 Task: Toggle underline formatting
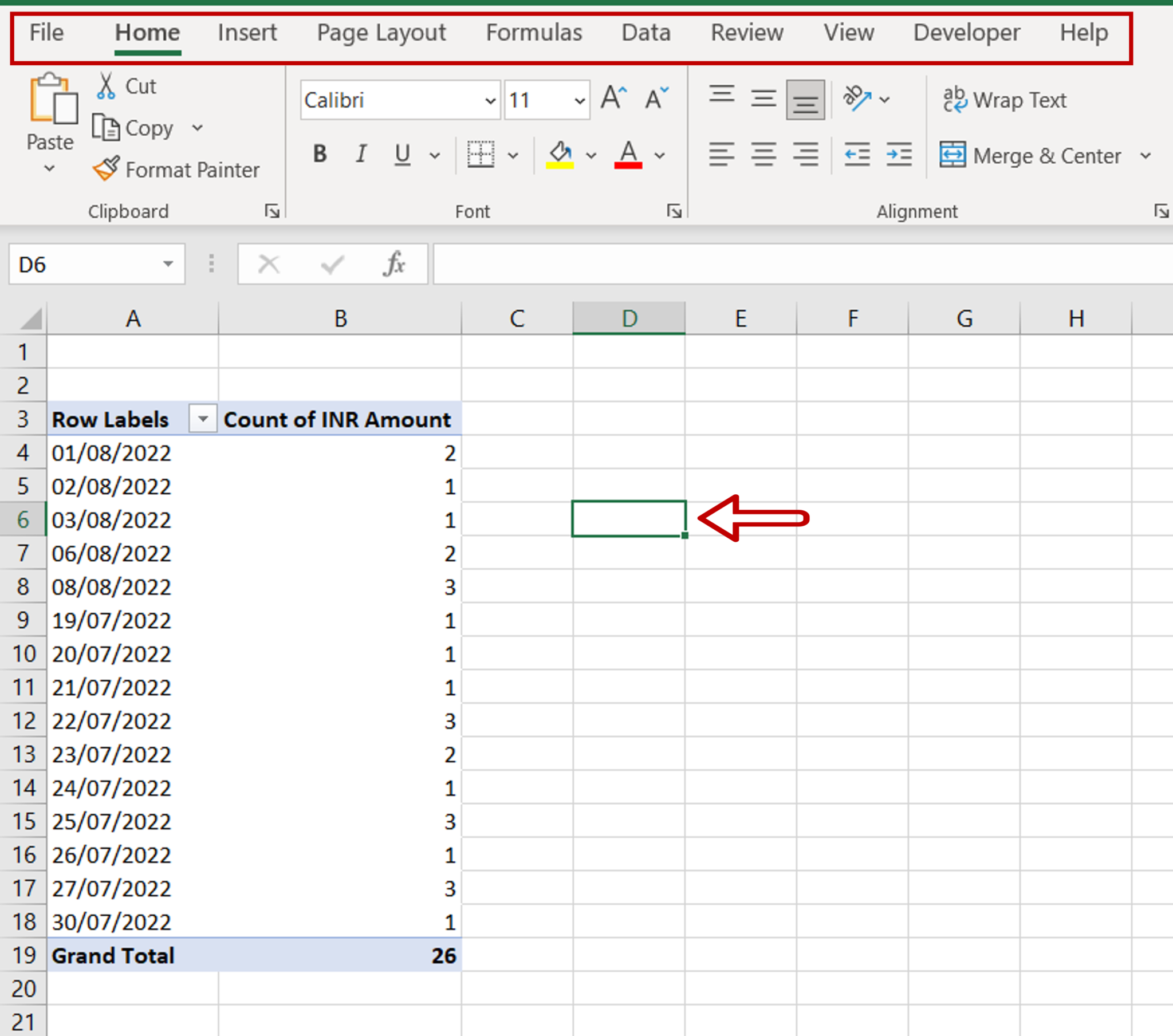402,153
